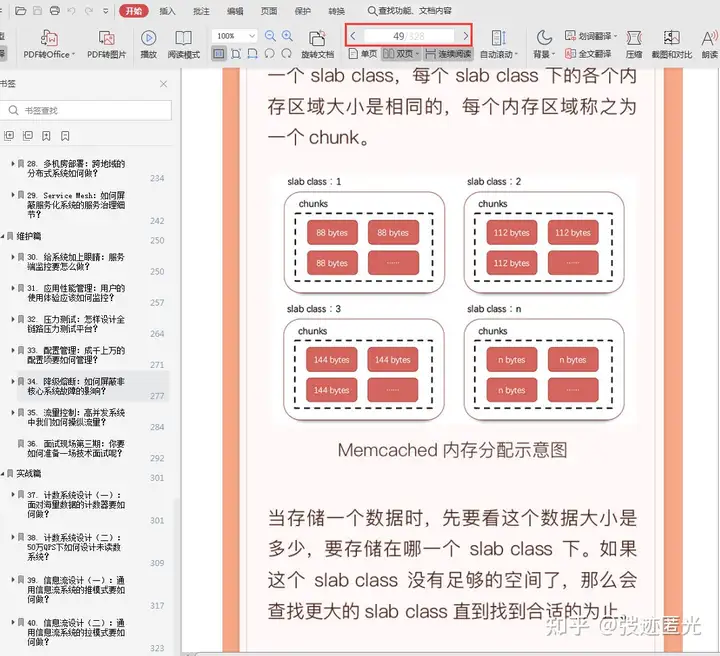
Task: Click the 旋转文档 rotate document button
Action: click(x=317, y=45)
